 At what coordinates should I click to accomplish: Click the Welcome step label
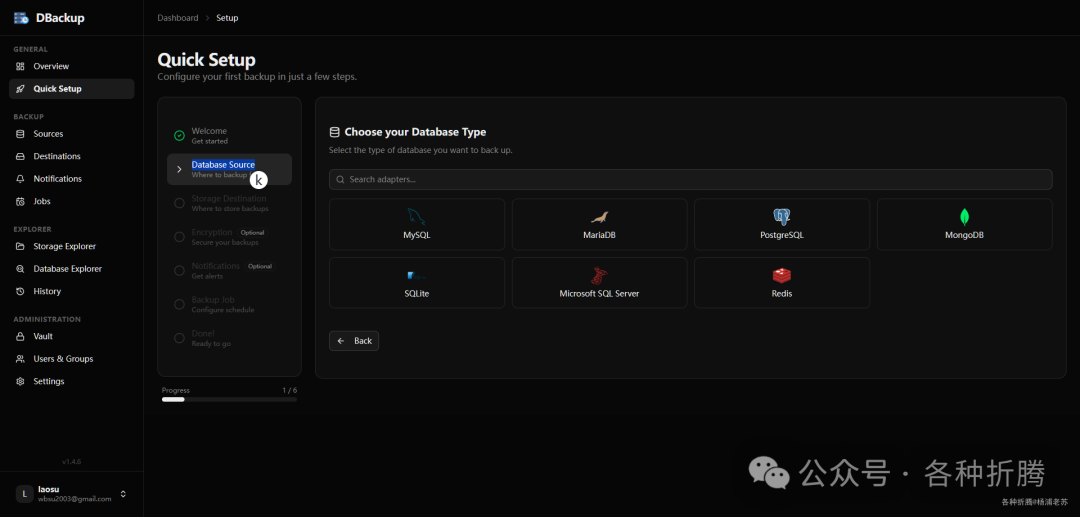(x=209, y=131)
